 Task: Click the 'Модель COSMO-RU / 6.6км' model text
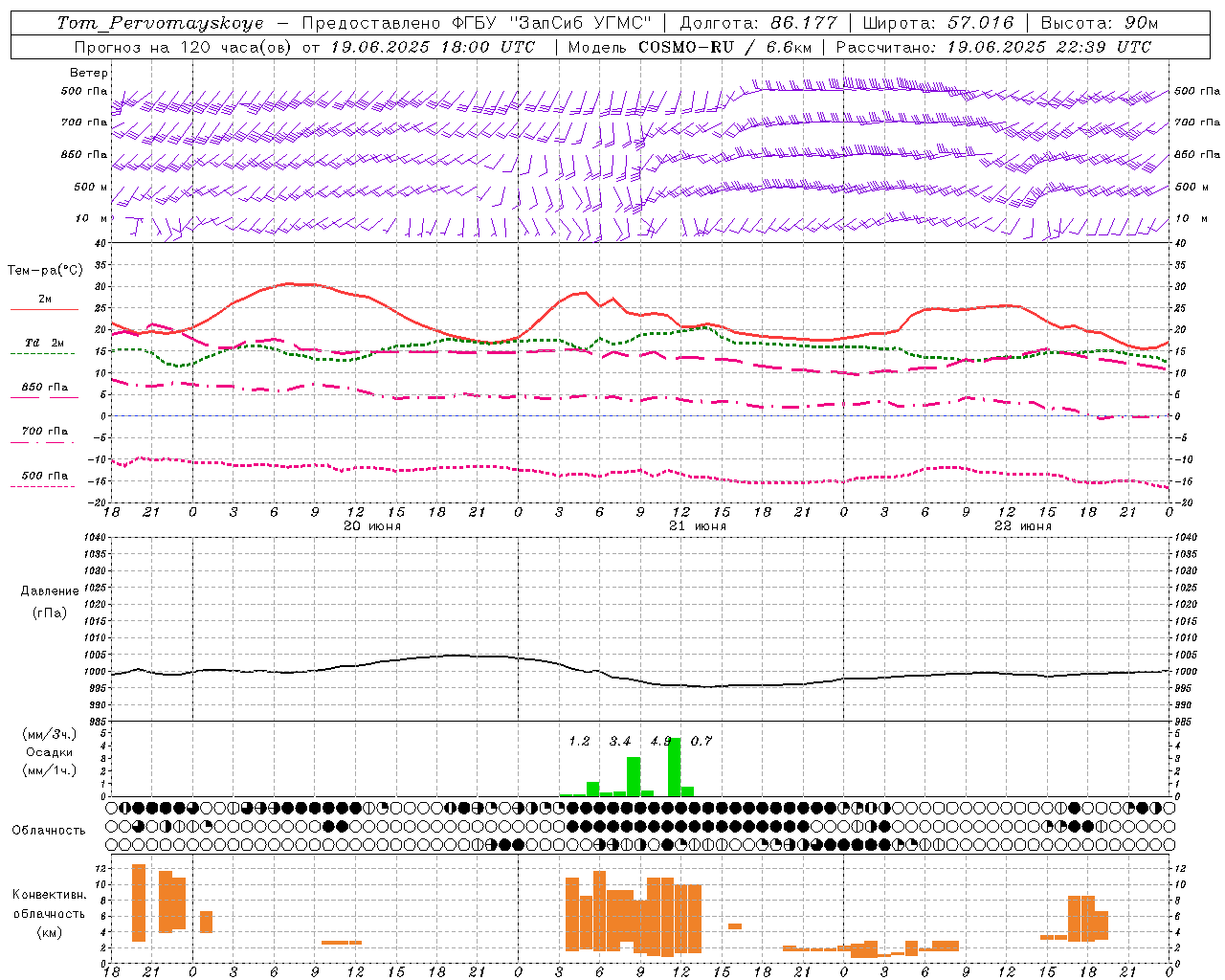[690, 47]
